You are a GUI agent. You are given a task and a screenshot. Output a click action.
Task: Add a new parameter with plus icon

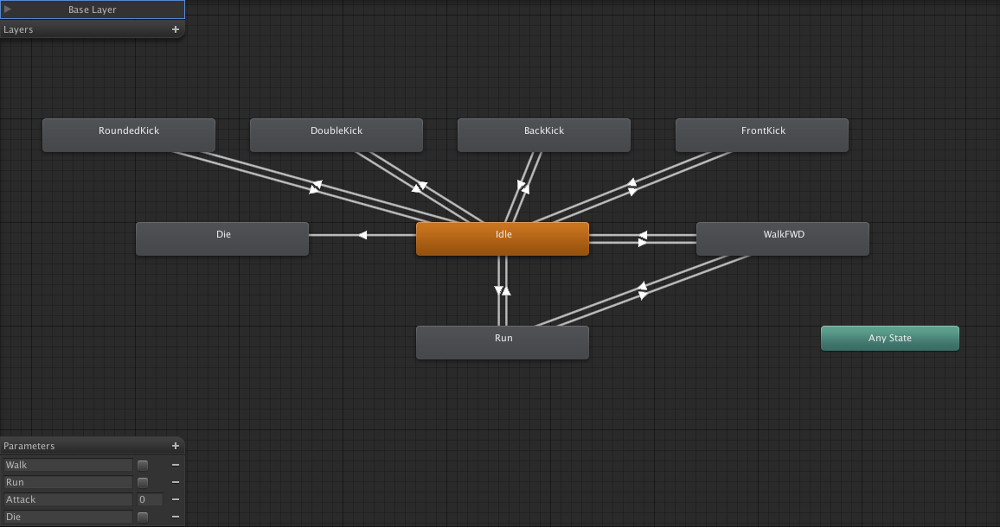pyautogui.click(x=175, y=445)
